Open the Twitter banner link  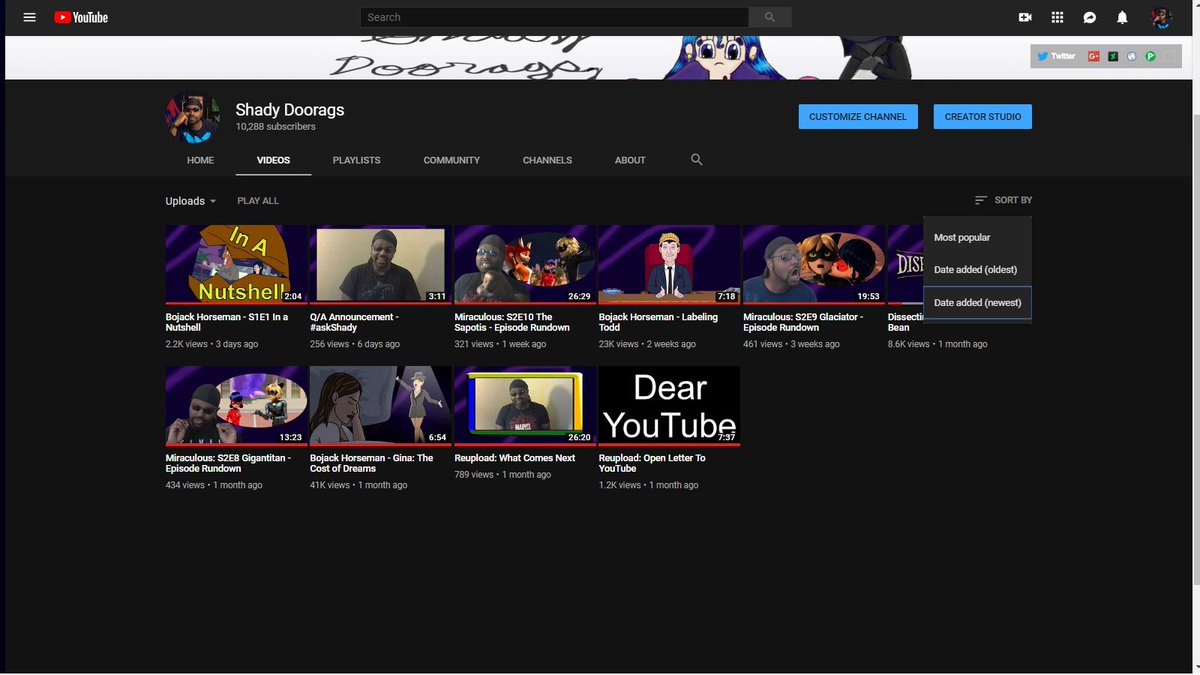1056,56
